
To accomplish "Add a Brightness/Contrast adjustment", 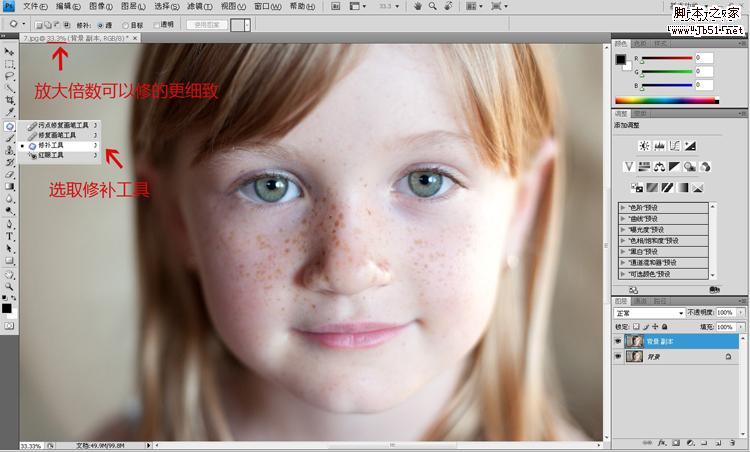I will 644,146.
